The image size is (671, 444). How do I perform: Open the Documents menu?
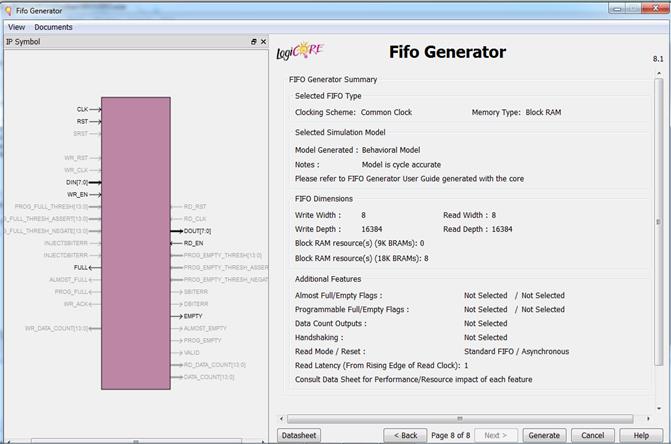pos(53,27)
